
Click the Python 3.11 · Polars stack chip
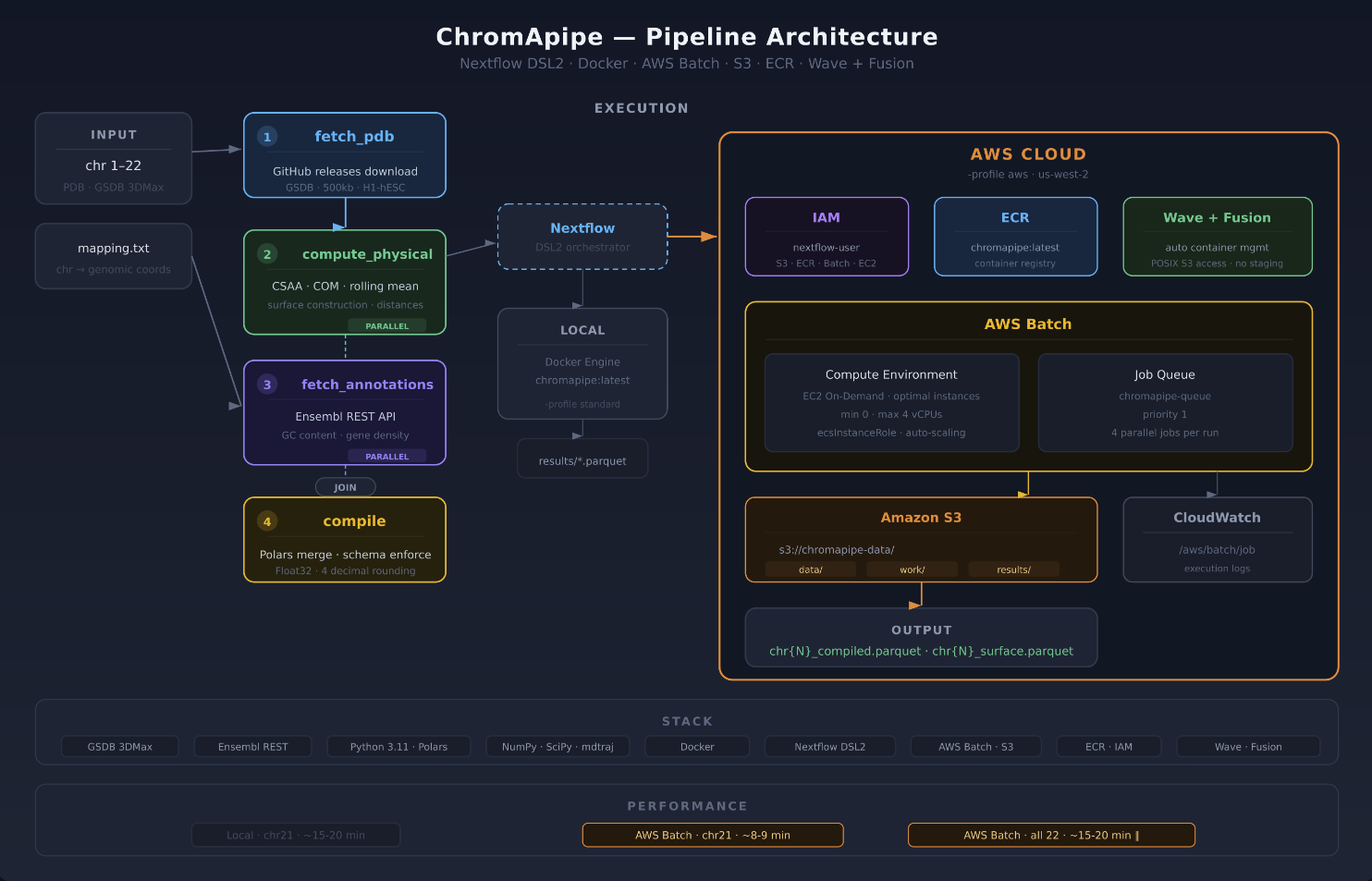click(398, 746)
